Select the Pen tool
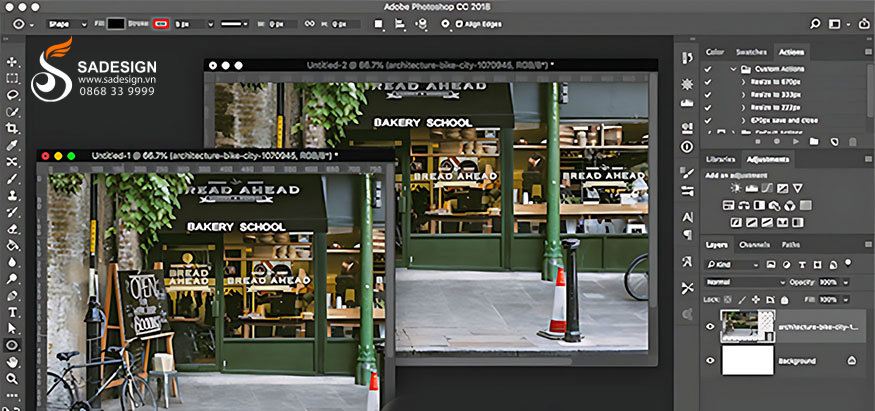The height and width of the screenshot is (411, 875). [12, 296]
